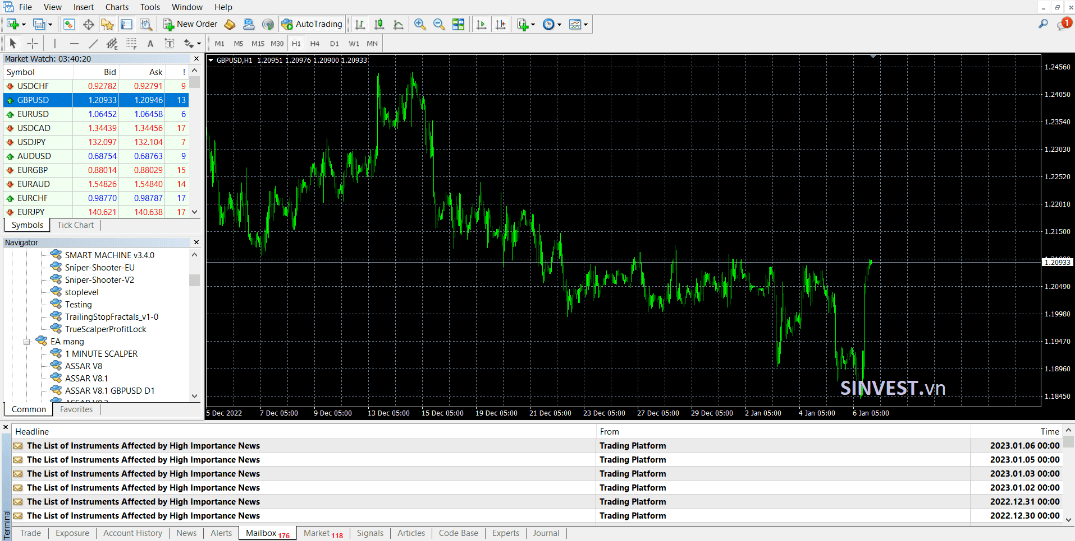Select the line chart type icon
This screenshot has height=541, width=1075.
(398, 24)
